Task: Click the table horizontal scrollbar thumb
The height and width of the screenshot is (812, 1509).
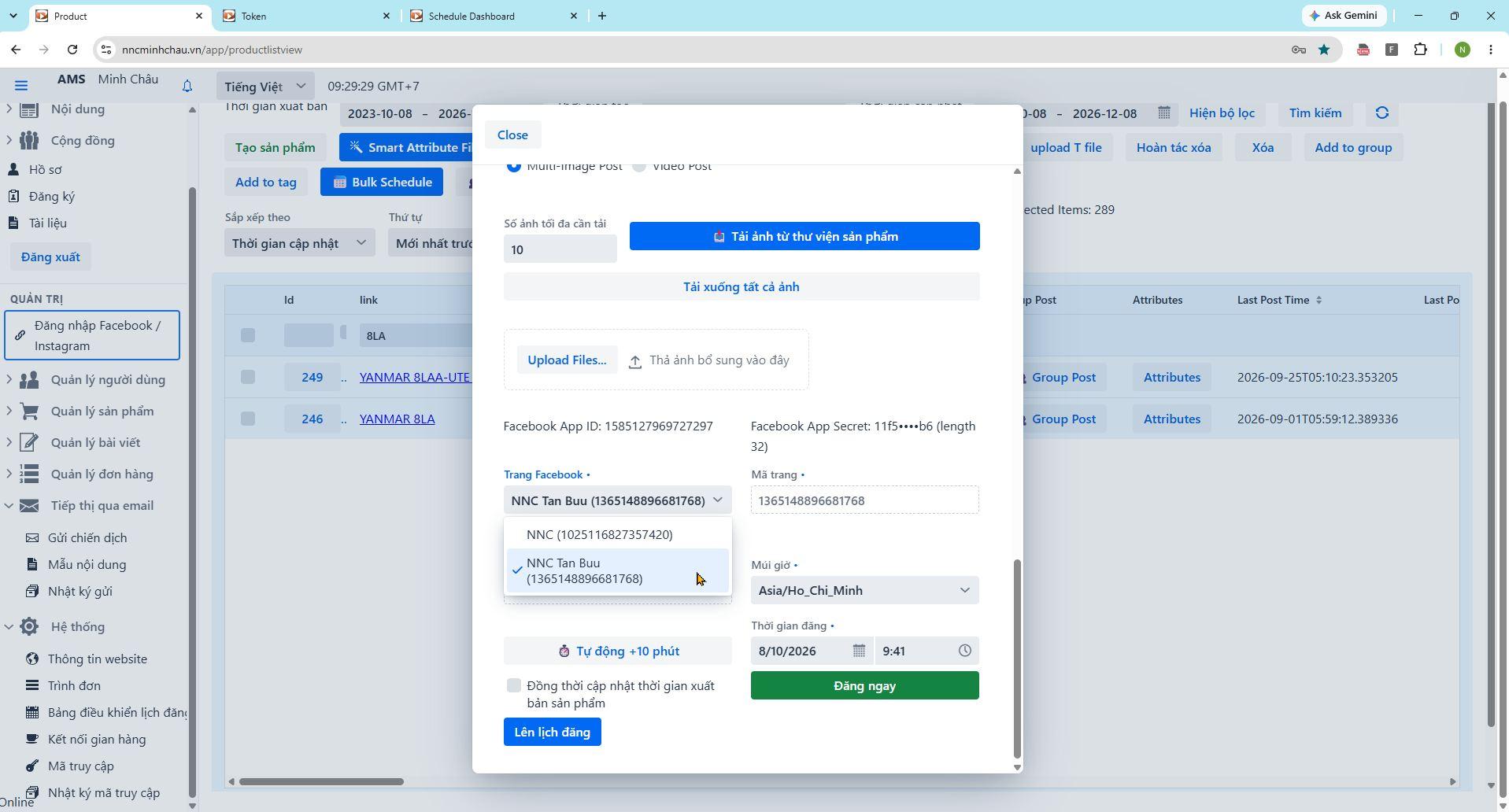Action: pos(321,781)
